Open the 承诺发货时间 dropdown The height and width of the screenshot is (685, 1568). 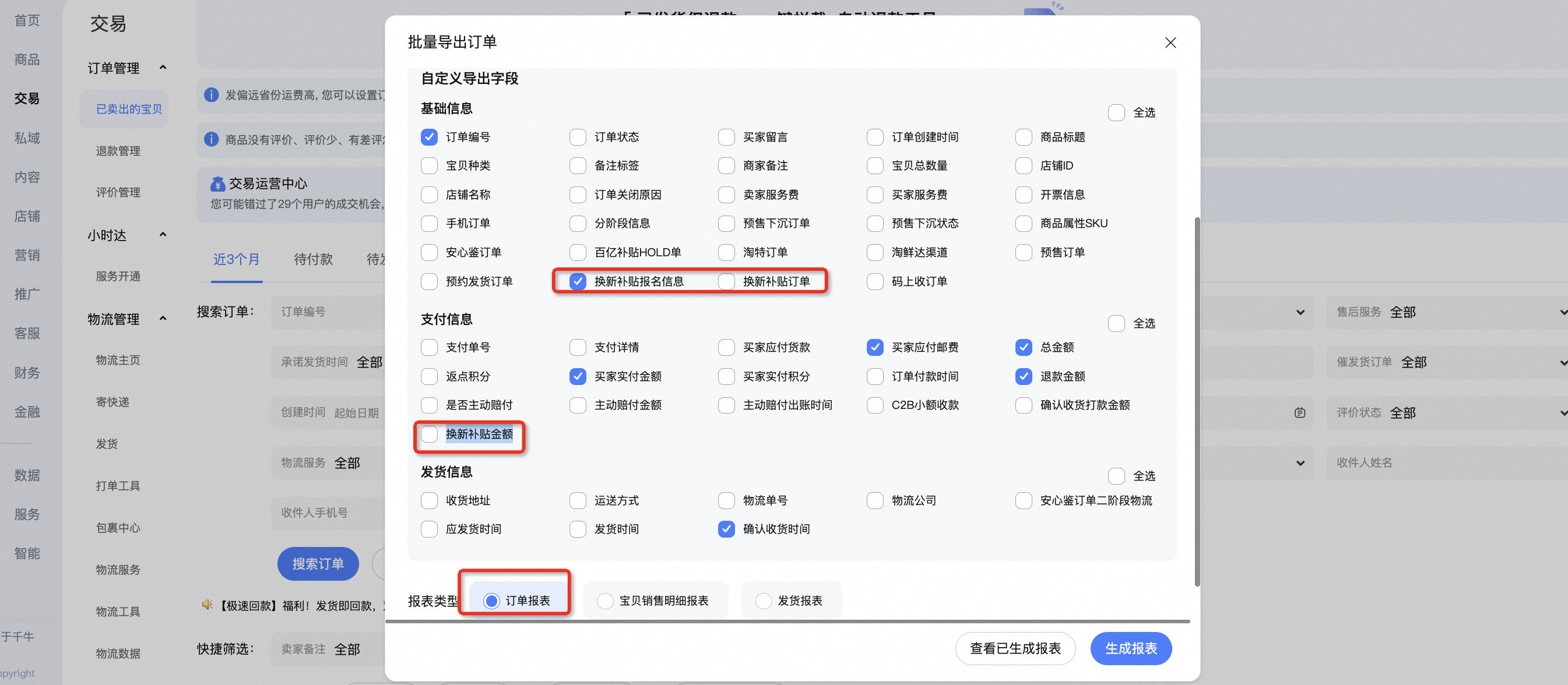[x=329, y=362]
